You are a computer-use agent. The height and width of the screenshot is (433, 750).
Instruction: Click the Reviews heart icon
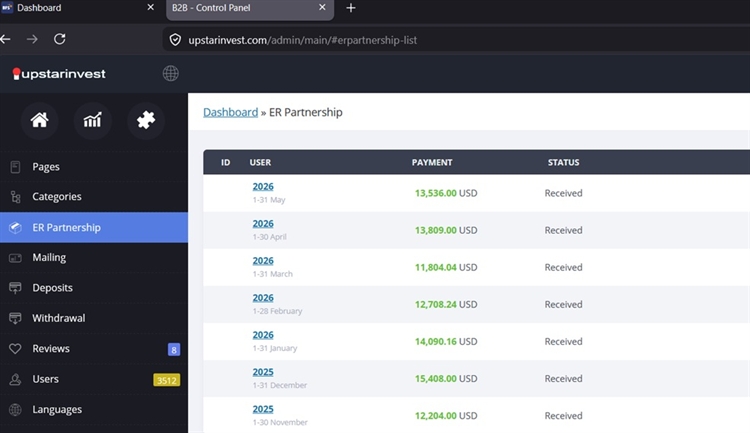tap(15, 348)
